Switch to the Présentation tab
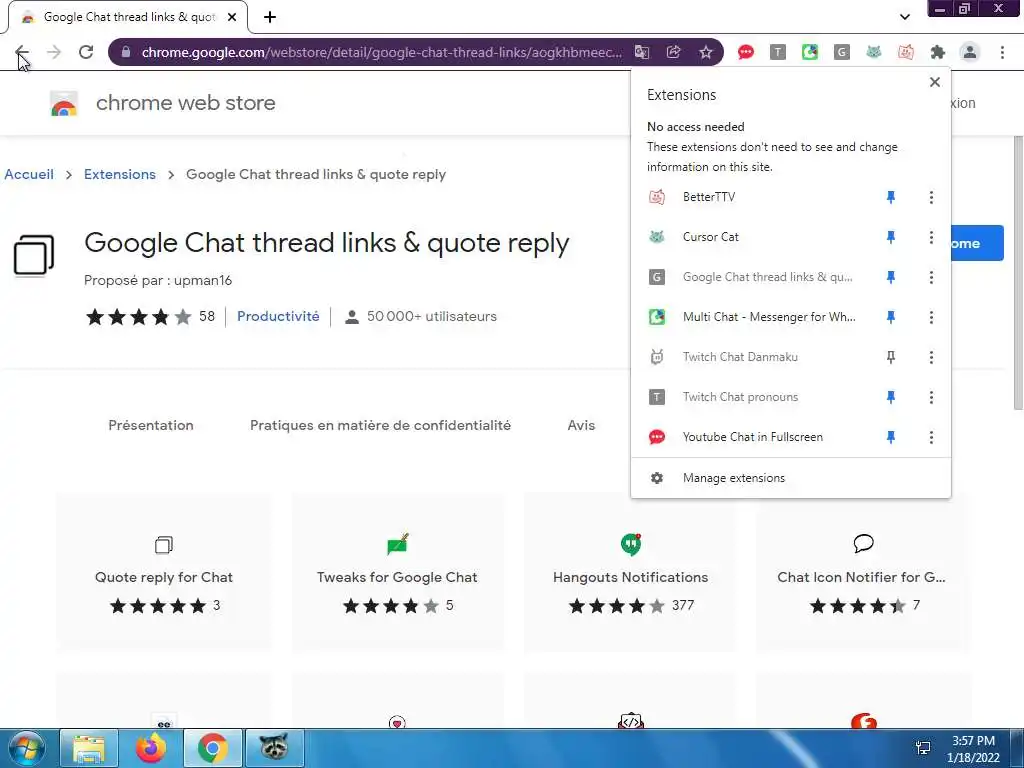1024x768 pixels. [x=151, y=425]
